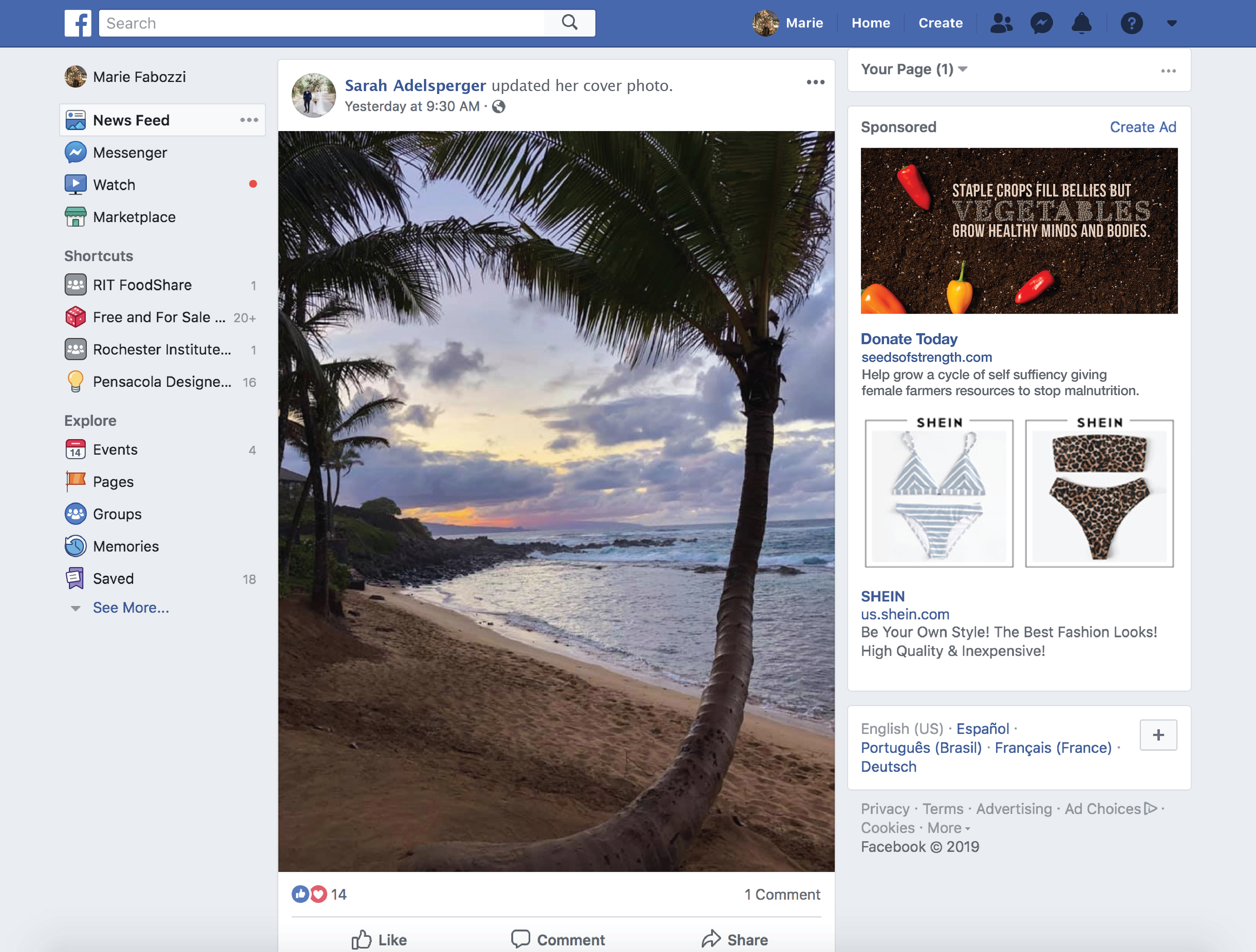1256x952 pixels.
Task: Switch language to Deutsch
Action: click(x=889, y=767)
